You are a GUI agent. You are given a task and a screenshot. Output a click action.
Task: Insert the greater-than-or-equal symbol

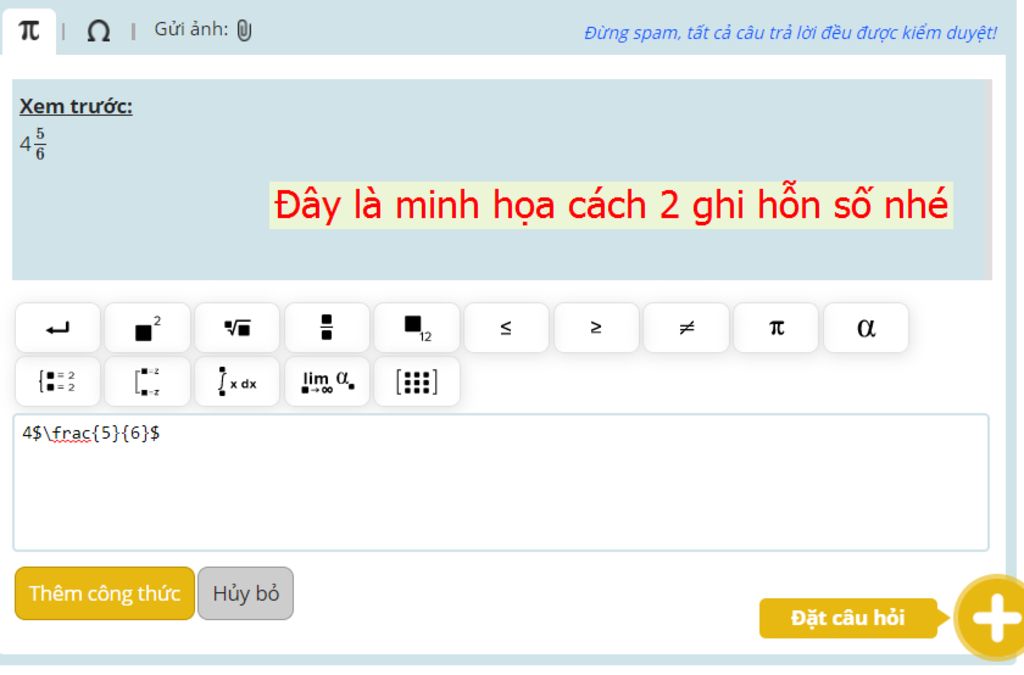596,328
